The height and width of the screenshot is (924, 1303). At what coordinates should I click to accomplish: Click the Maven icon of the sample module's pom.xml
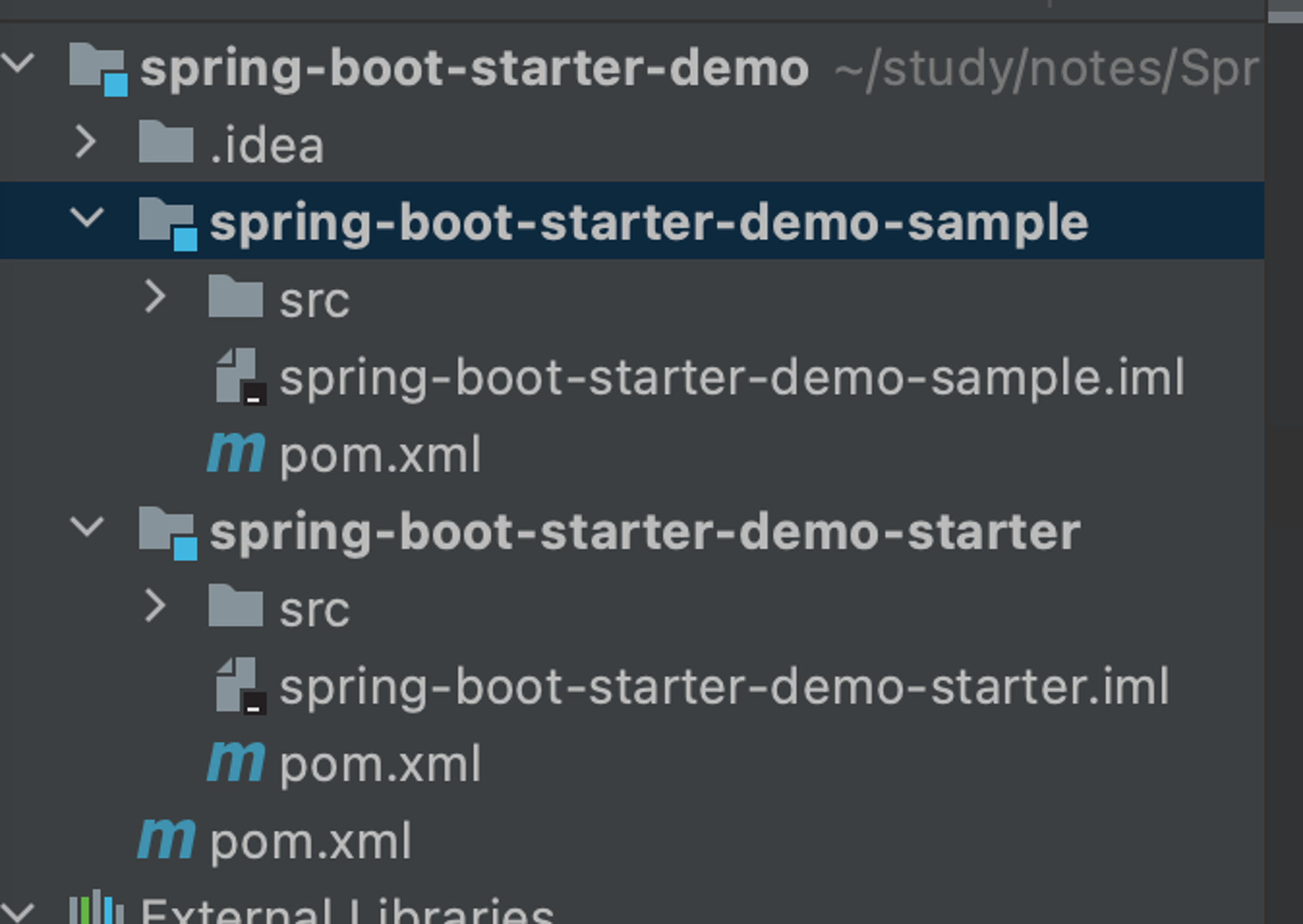pyautogui.click(x=235, y=452)
